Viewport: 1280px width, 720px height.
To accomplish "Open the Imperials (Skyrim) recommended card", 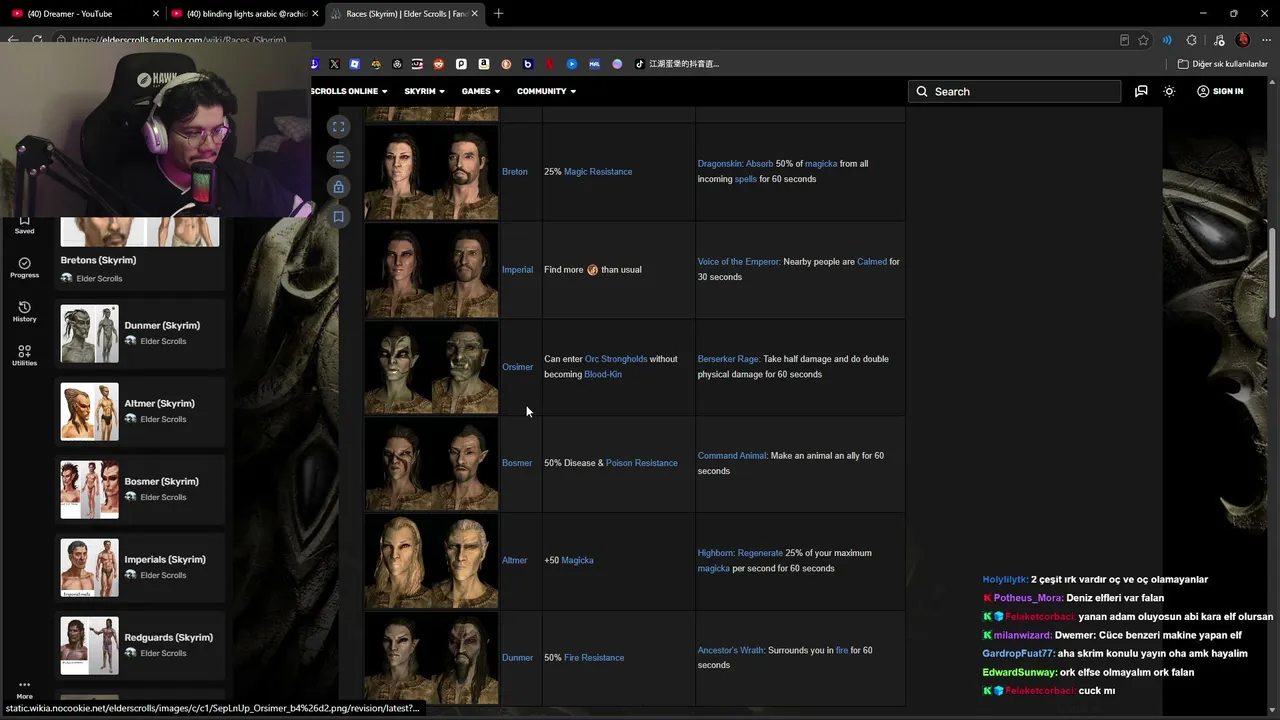I will (x=140, y=568).
